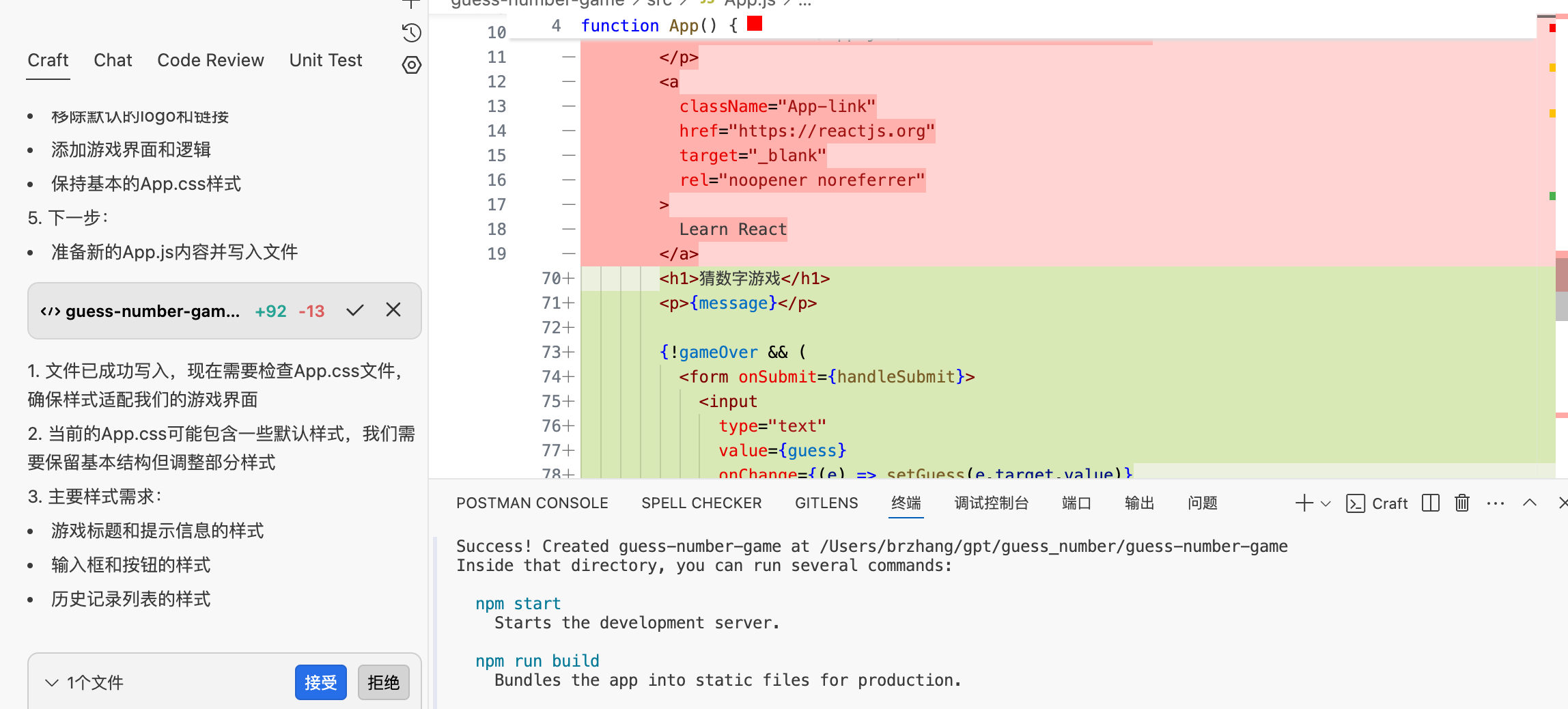This screenshot has width=1568, height=709.
Task: Click the -13 deletions count
Action: (311, 311)
